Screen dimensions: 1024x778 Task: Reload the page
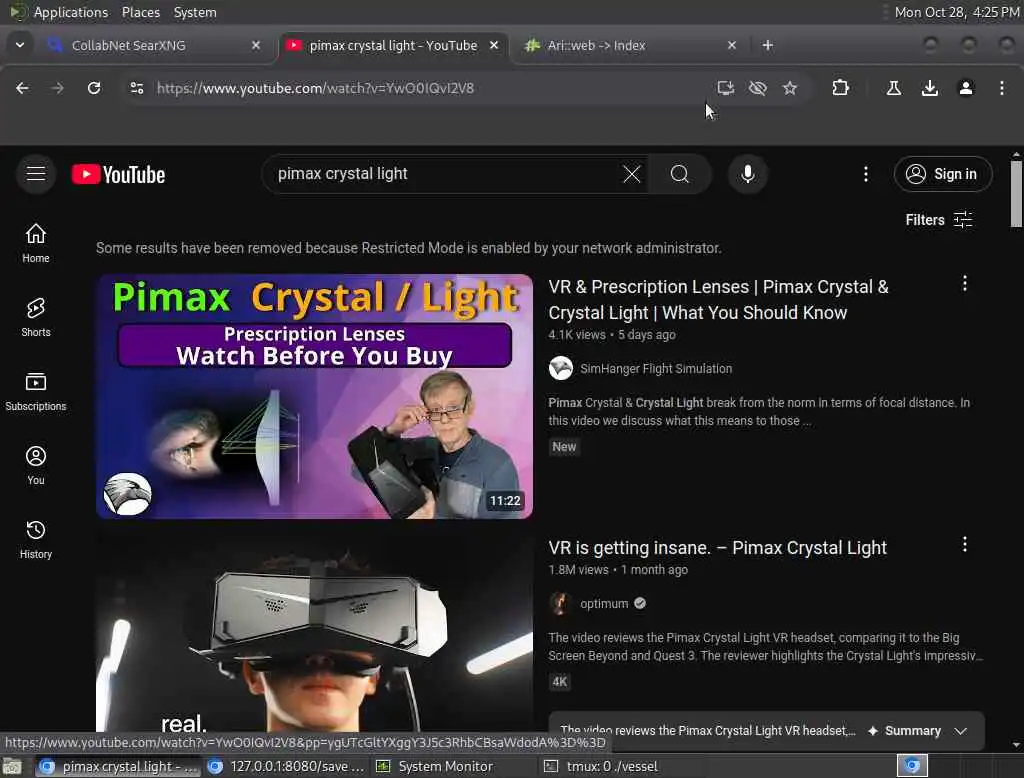[x=94, y=88]
